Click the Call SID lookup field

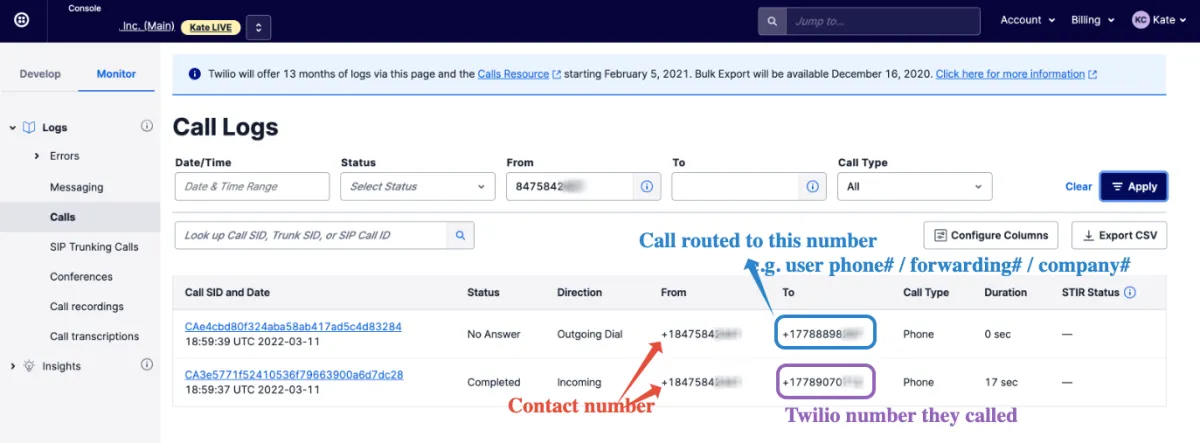pos(311,235)
